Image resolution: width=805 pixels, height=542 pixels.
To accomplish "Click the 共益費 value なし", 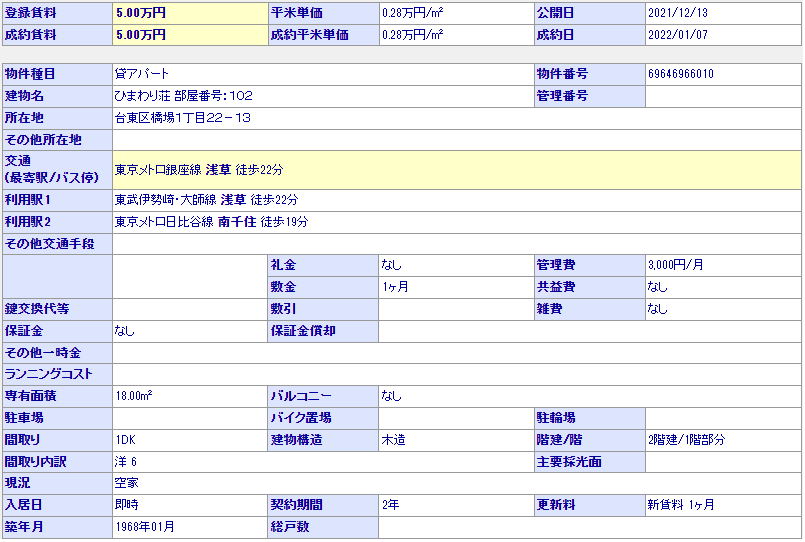I will (x=657, y=287).
